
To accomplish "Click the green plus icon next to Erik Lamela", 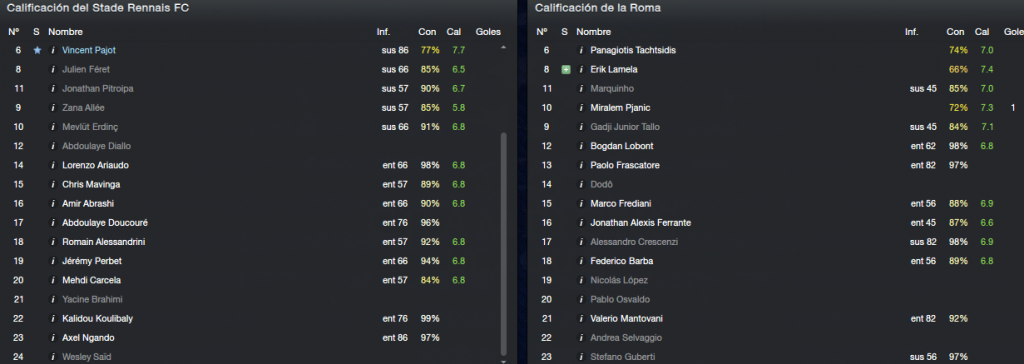I will tap(566, 69).
